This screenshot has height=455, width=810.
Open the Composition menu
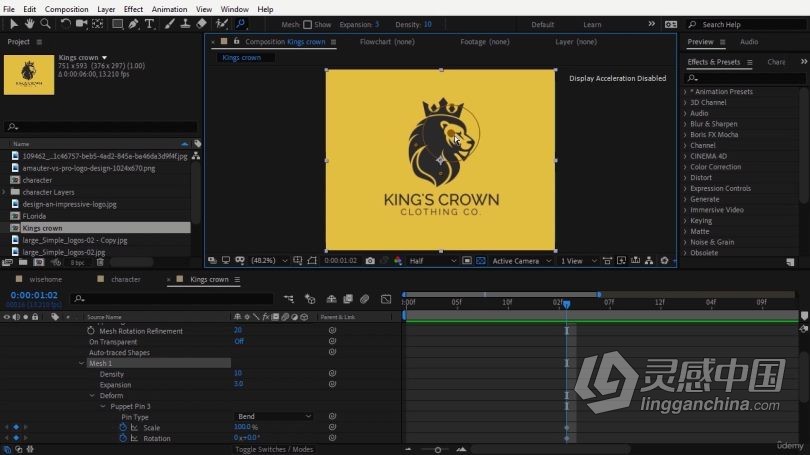[x=66, y=9]
